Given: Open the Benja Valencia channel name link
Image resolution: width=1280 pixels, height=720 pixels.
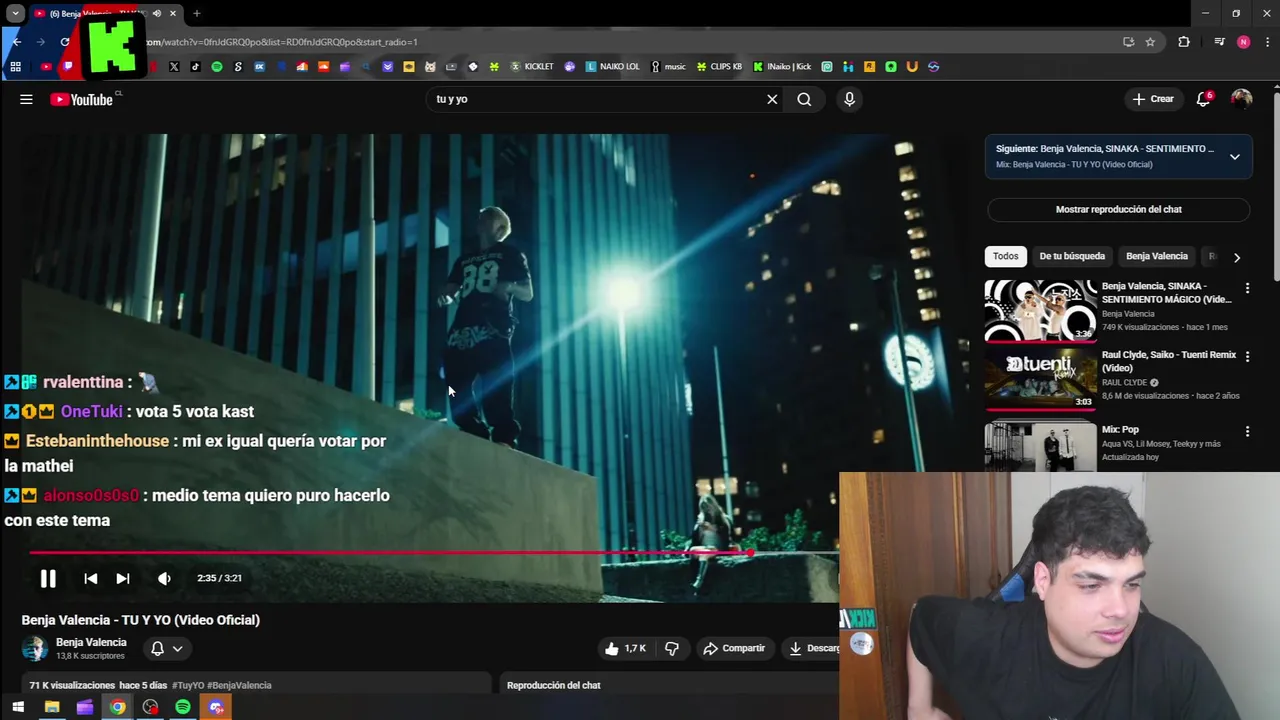Looking at the screenshot, I should tap(91, 642).
